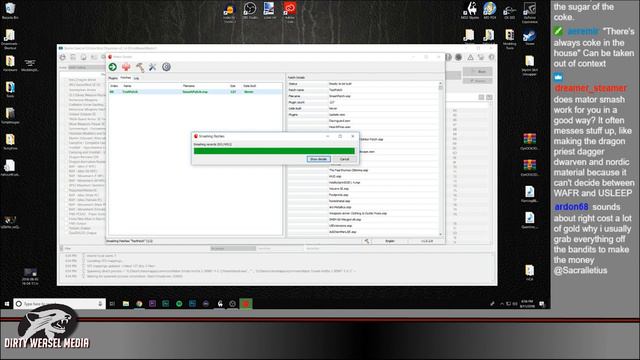Click the Show details button in progress dialog
Screen dimensions: 640x360
318,159
